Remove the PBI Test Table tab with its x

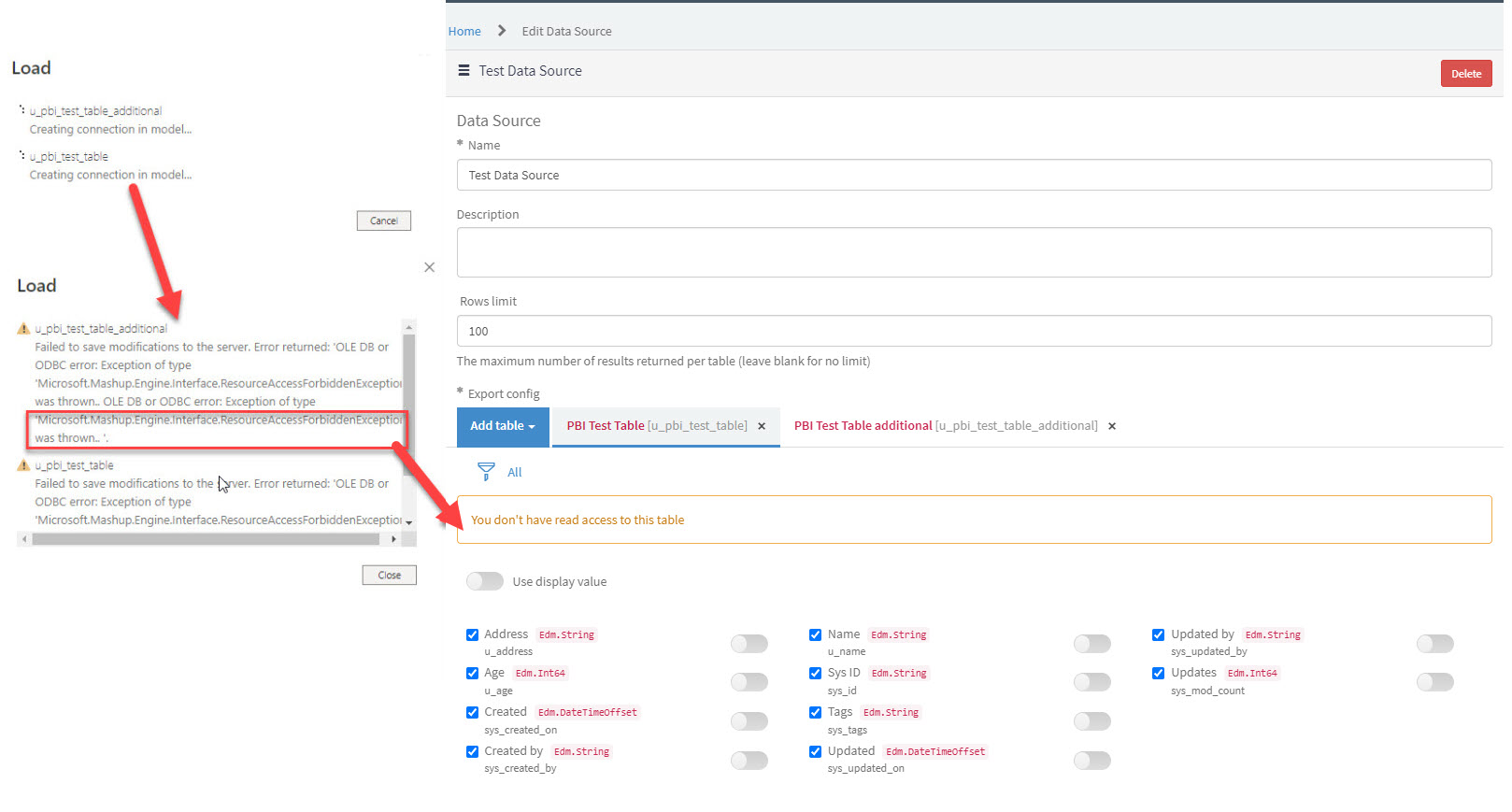click(762, 426)
